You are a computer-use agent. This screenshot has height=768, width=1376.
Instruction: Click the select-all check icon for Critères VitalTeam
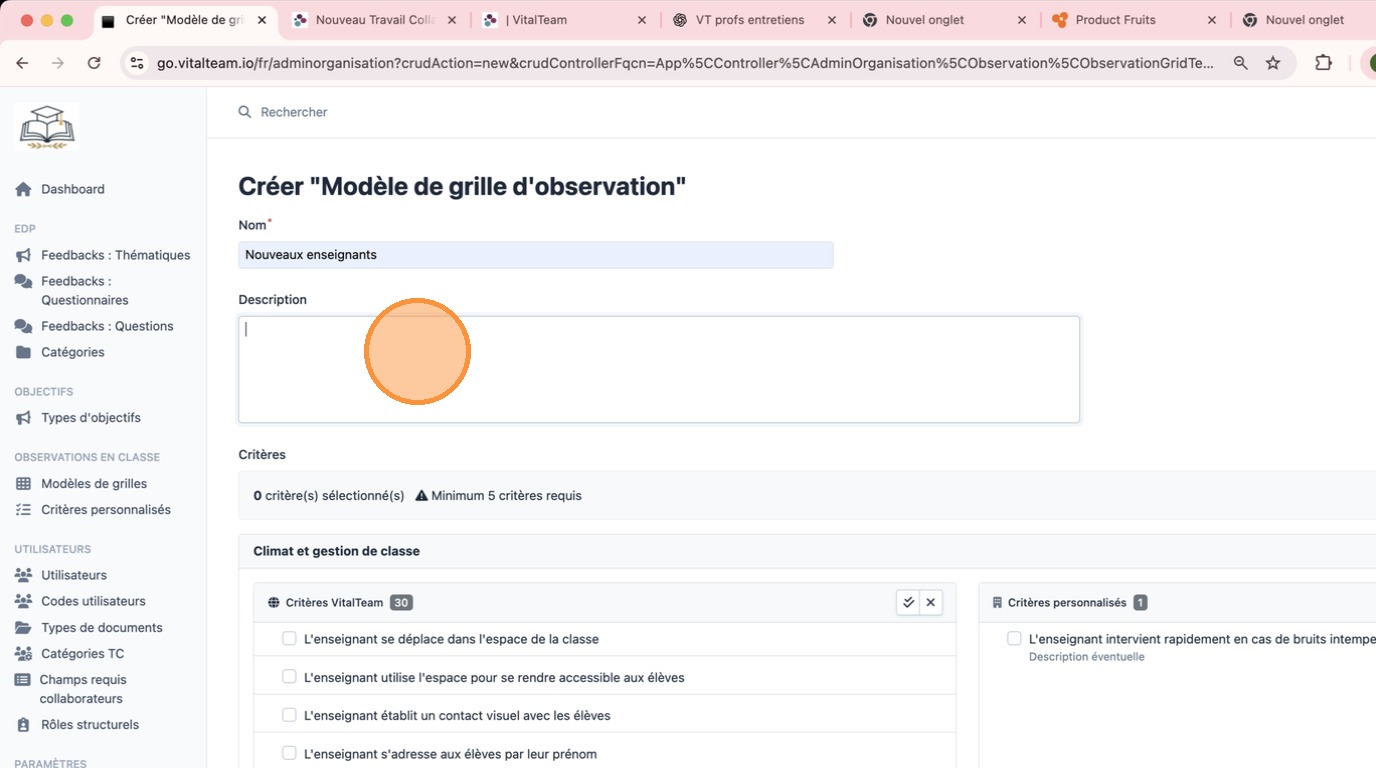tap(908, 602)
